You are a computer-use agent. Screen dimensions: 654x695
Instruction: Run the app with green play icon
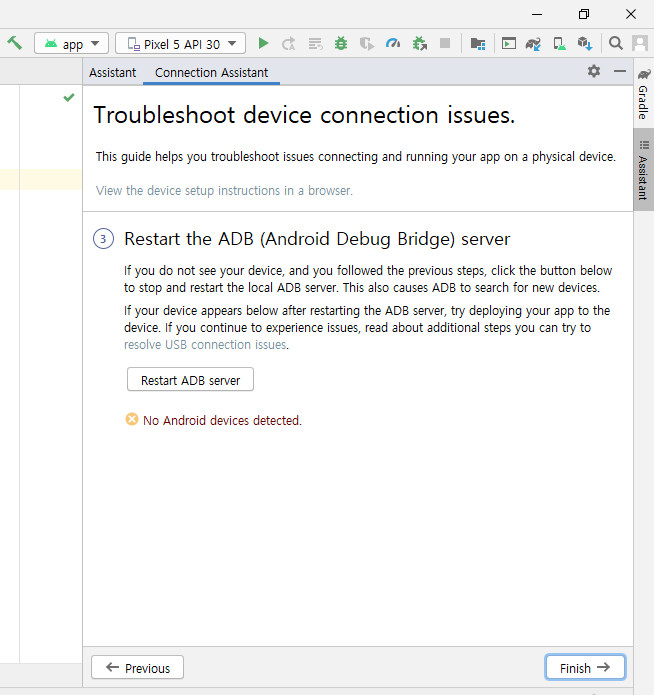pyautogui.click(x=263, y=43)
